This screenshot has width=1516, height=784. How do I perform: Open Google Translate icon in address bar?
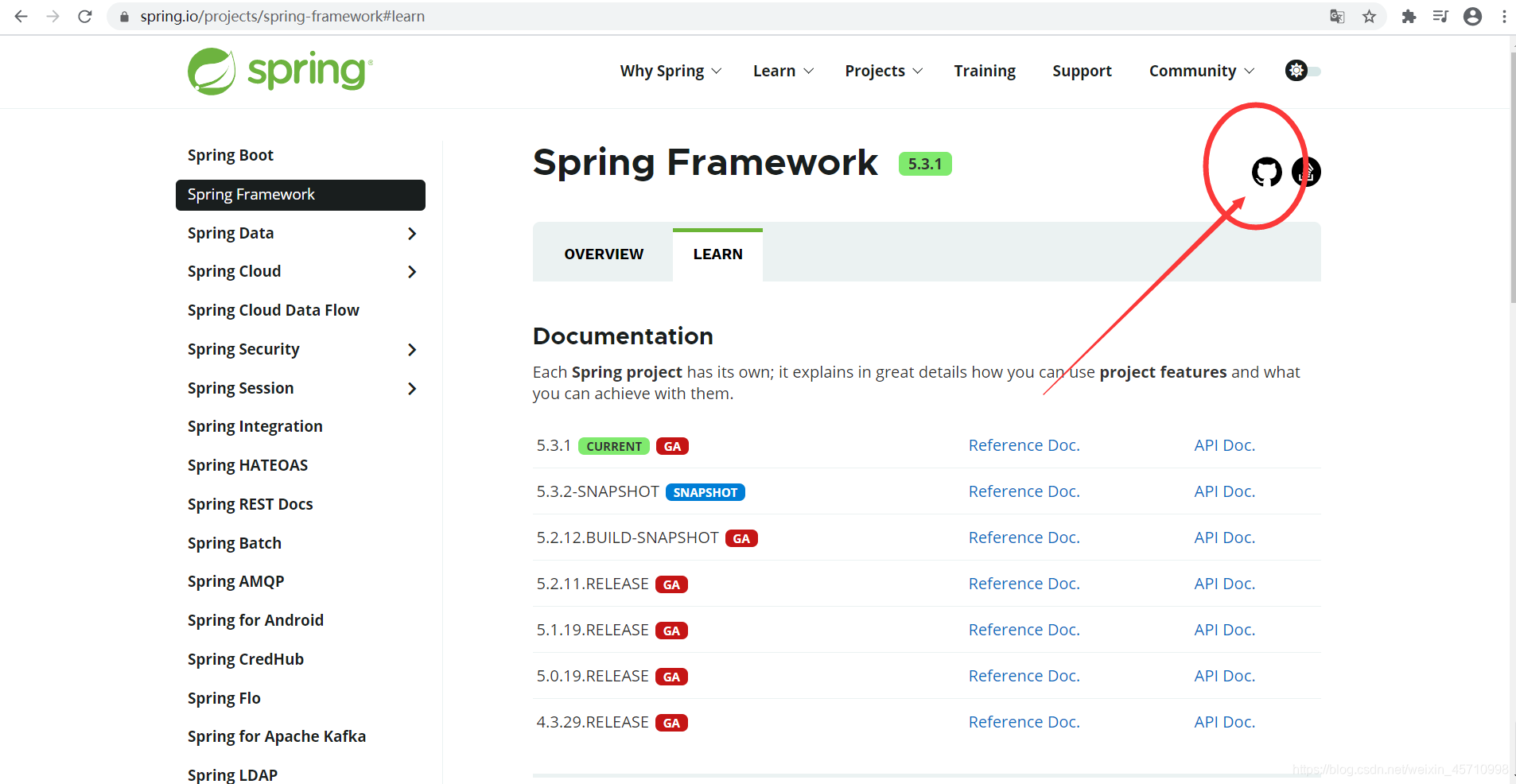pyautogui.click(x=1337, y=16)
